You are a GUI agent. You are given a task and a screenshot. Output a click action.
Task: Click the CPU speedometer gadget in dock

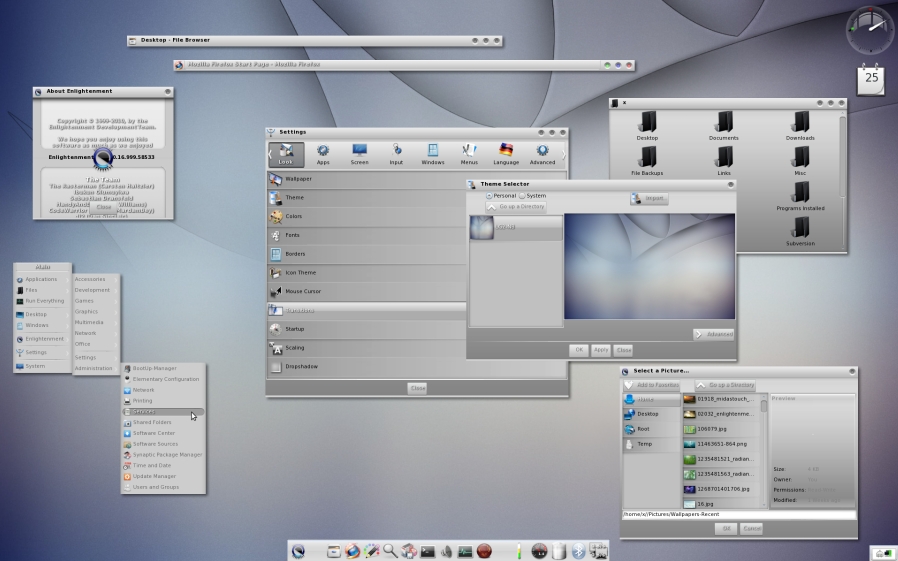coord(539,551)
